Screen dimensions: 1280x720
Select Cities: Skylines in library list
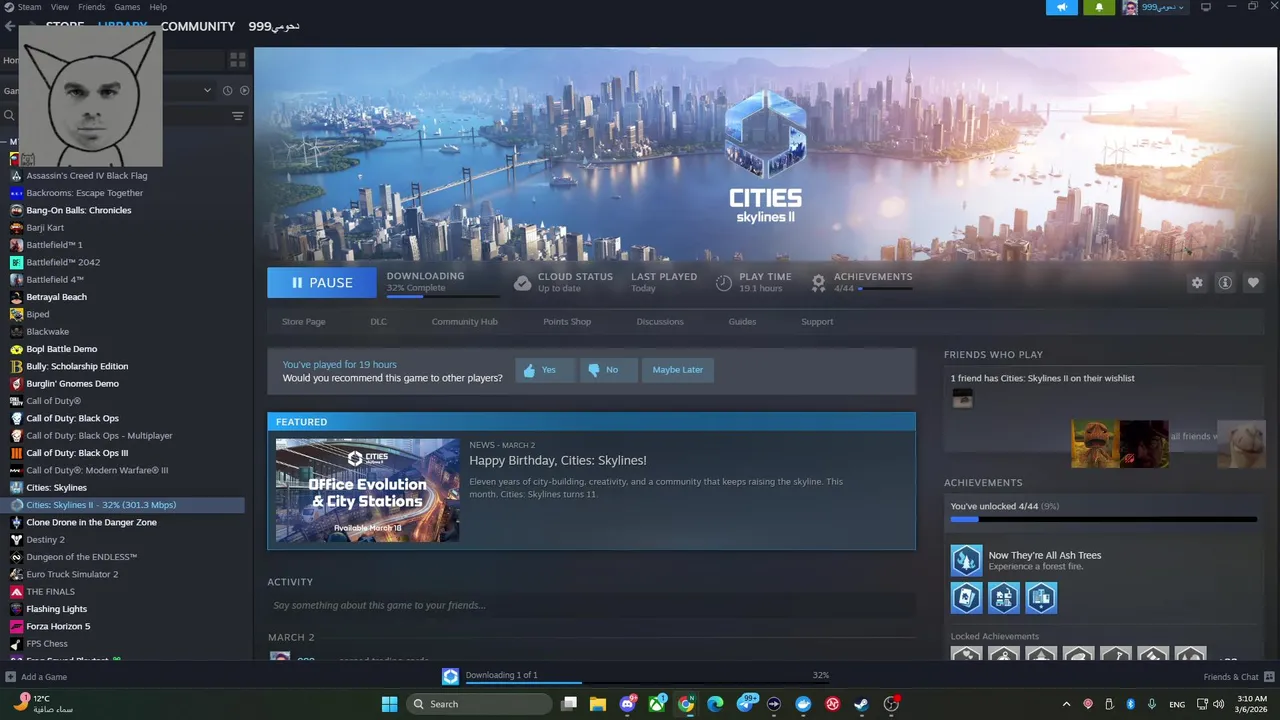point(56,488)
